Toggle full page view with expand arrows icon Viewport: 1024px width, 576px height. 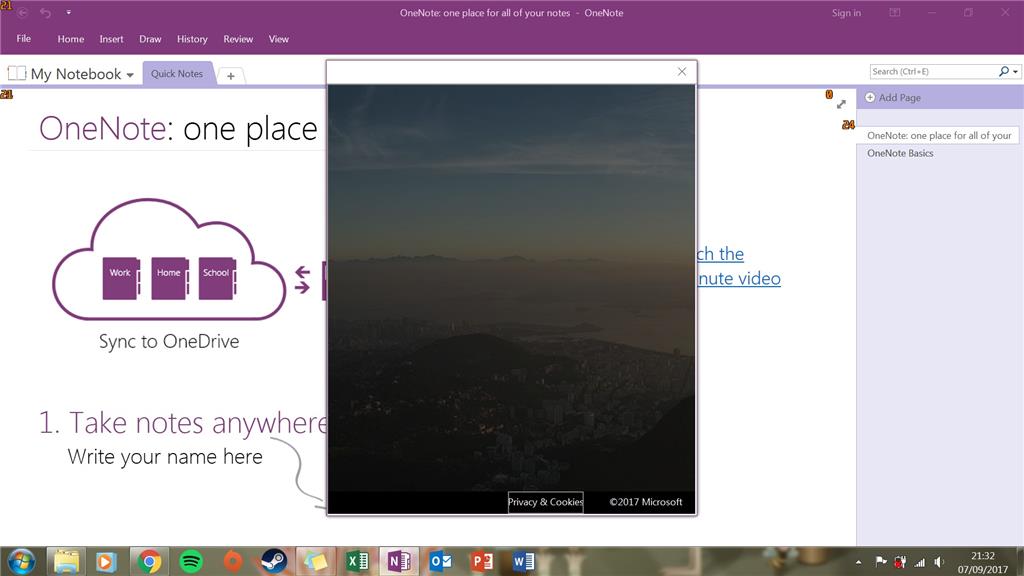pyautogui.click(x=841, y=104)
